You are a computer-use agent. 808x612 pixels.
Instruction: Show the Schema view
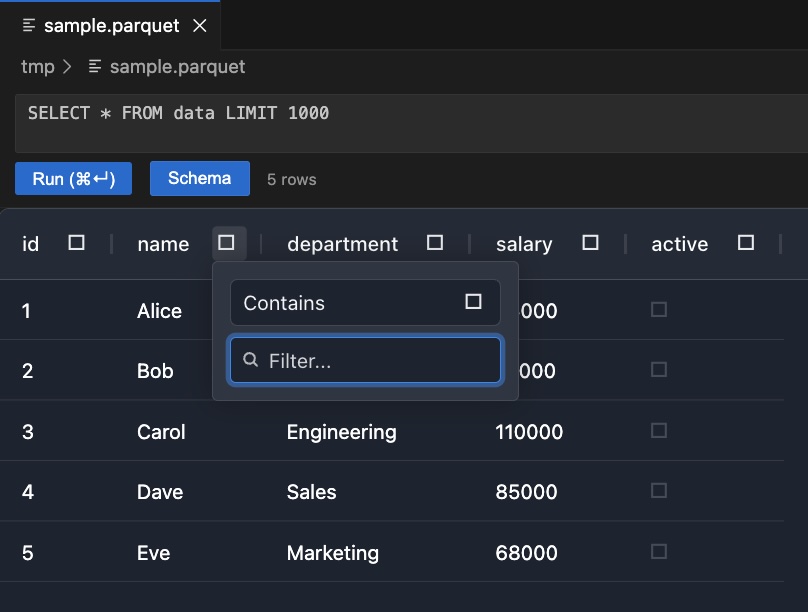199,178
